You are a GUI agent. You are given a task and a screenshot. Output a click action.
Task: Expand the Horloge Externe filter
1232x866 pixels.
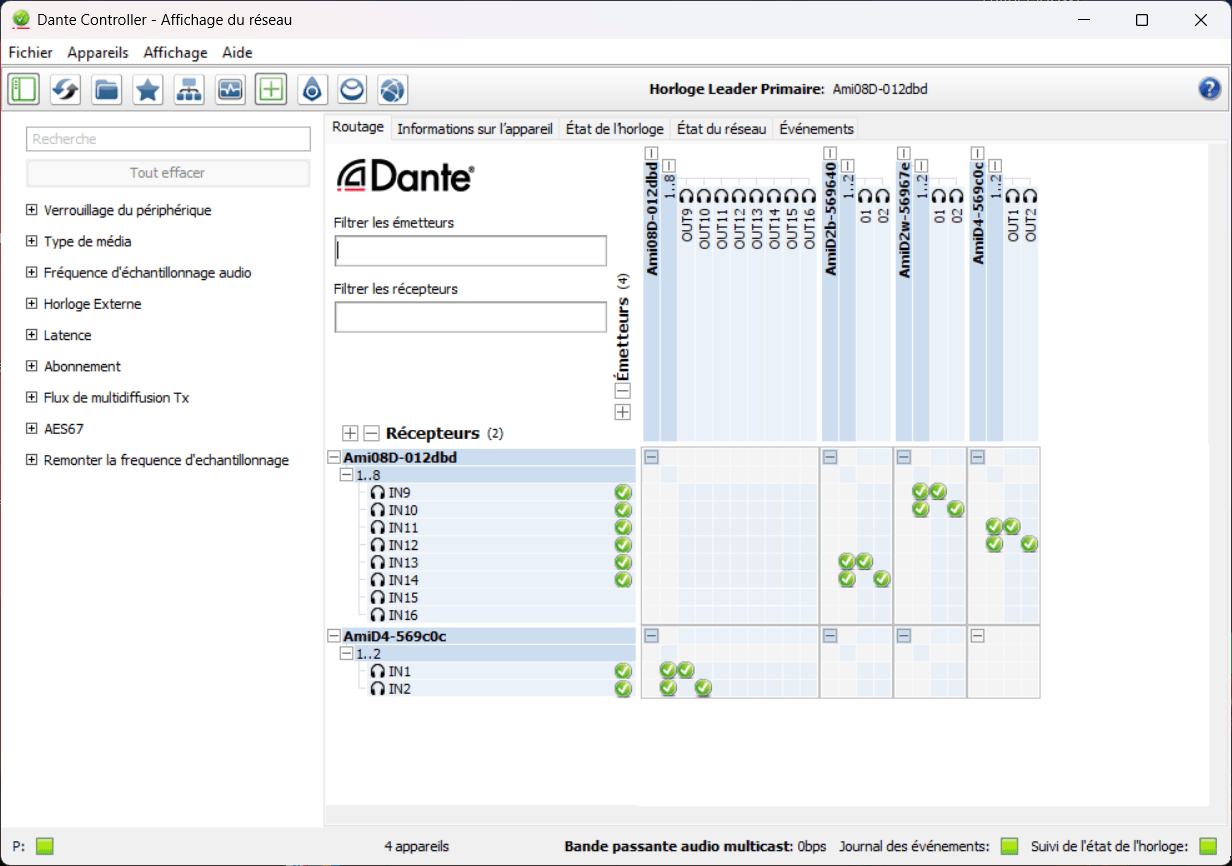pos(32,304)
